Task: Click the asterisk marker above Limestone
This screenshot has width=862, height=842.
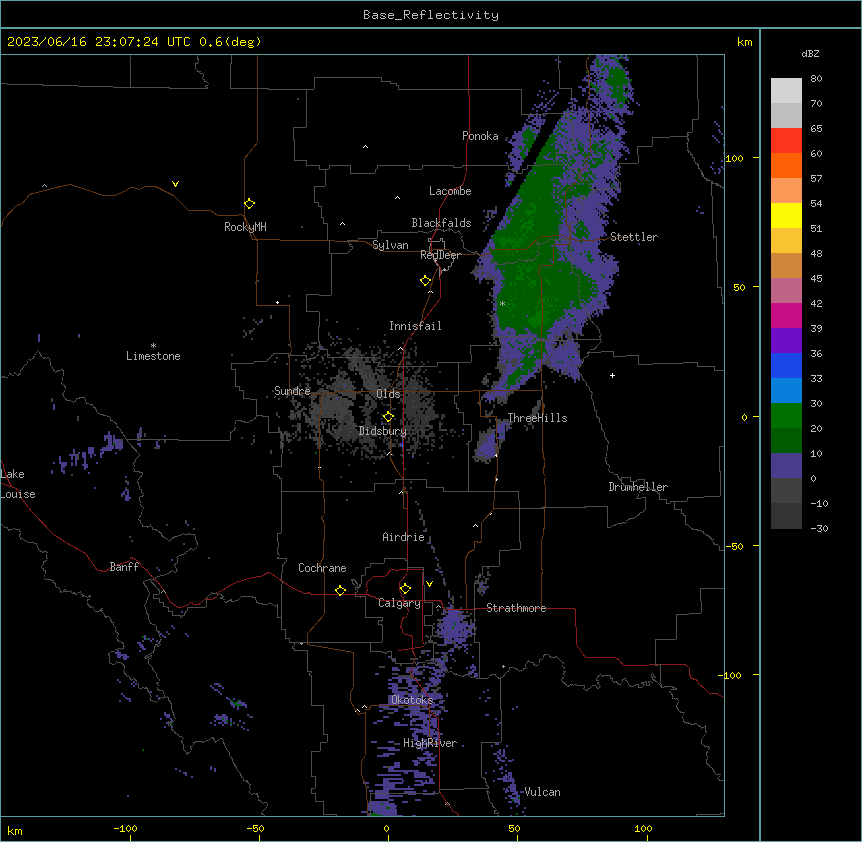Action: click(x=153, y=346)
